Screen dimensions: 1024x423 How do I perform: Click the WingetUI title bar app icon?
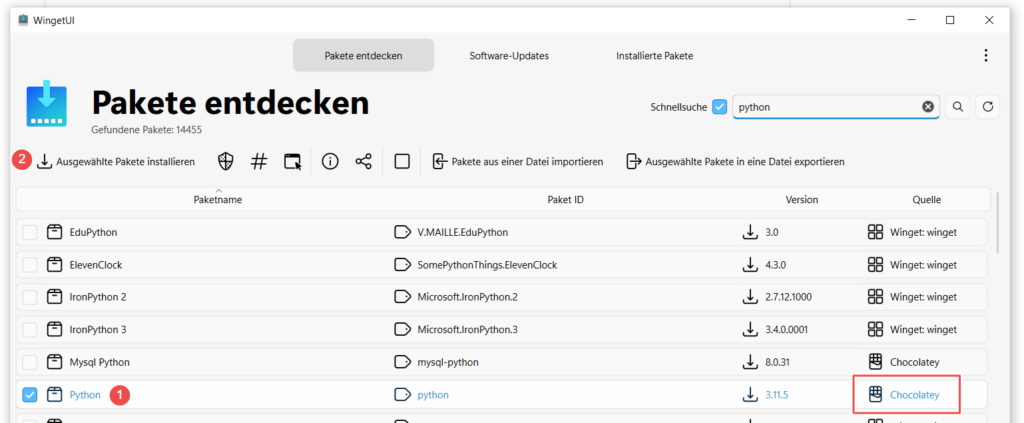pos(23,20)
